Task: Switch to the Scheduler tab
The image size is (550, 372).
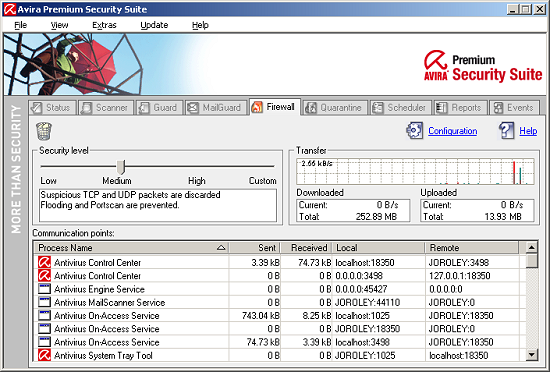Action: [400, 108]
